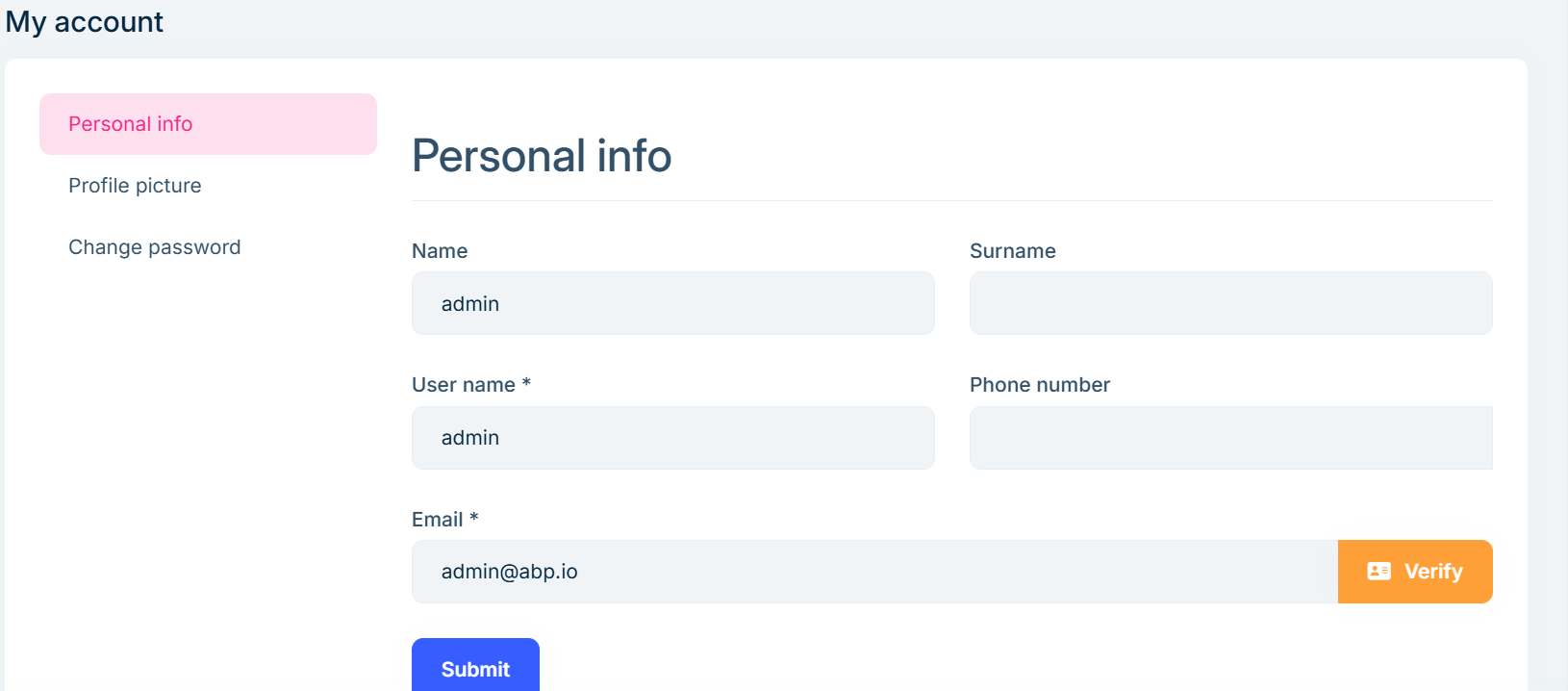Click the Surname field label
This screenshot has height=691, width=1568.
pyautogui.click(x=1012, y=251)
